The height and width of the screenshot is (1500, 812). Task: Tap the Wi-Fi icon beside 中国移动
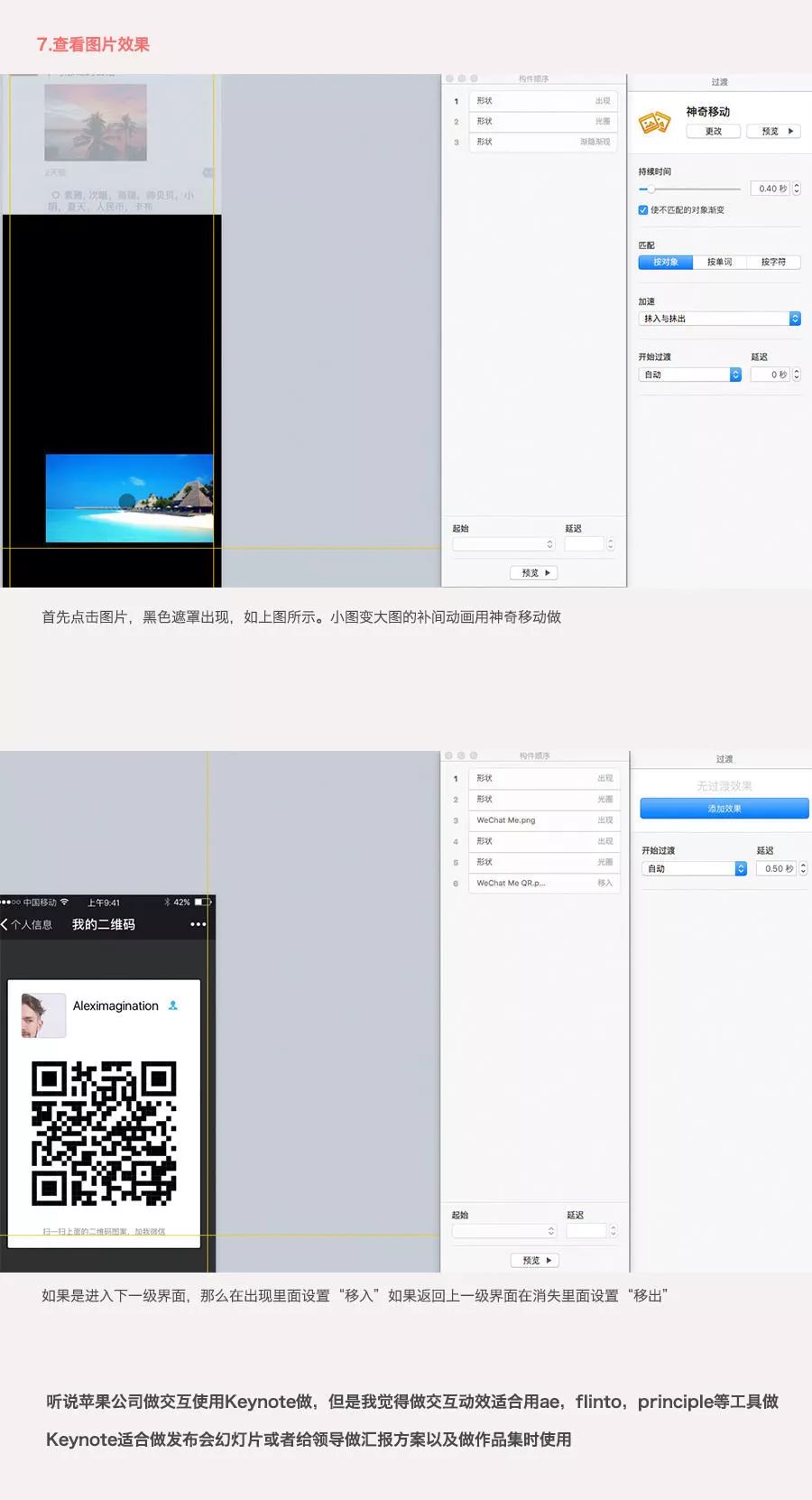pos(64,902)
